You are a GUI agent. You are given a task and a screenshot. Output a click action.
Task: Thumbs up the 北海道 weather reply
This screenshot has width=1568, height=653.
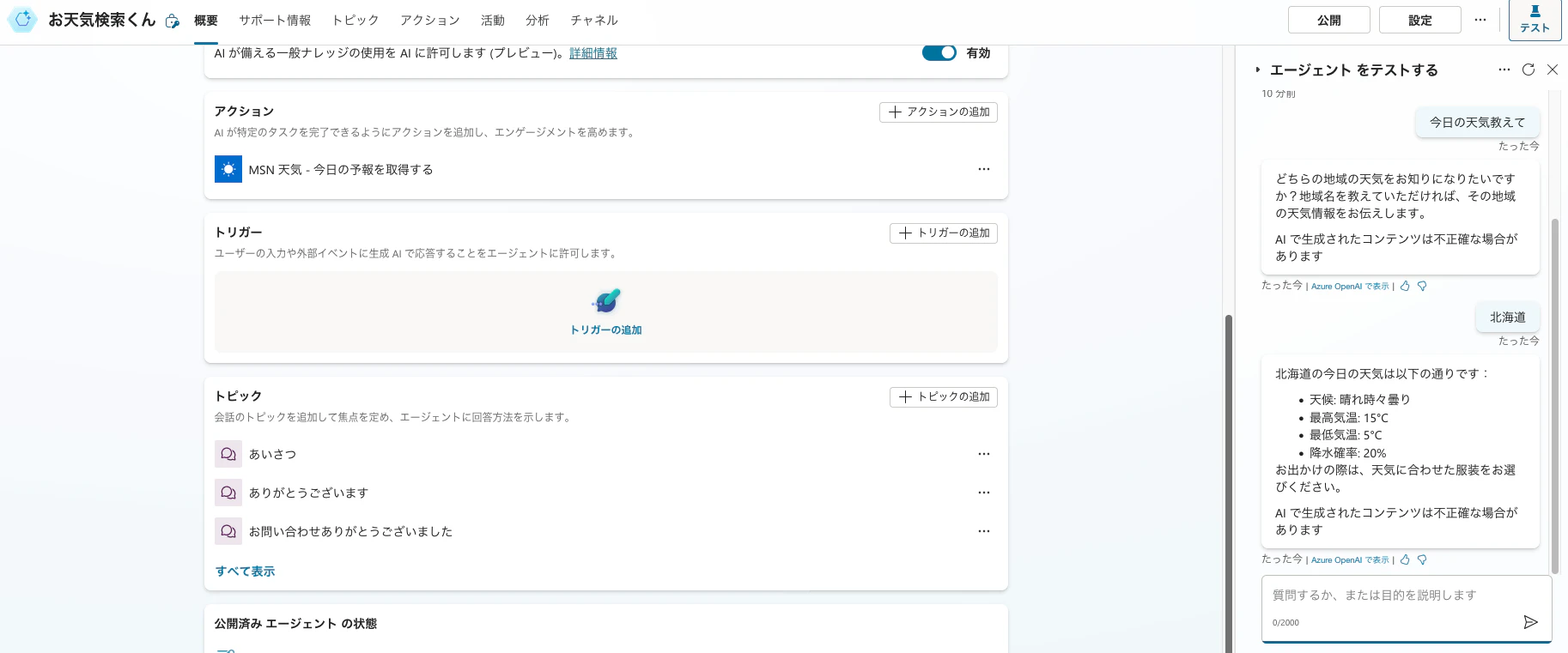coord(1405,559)
